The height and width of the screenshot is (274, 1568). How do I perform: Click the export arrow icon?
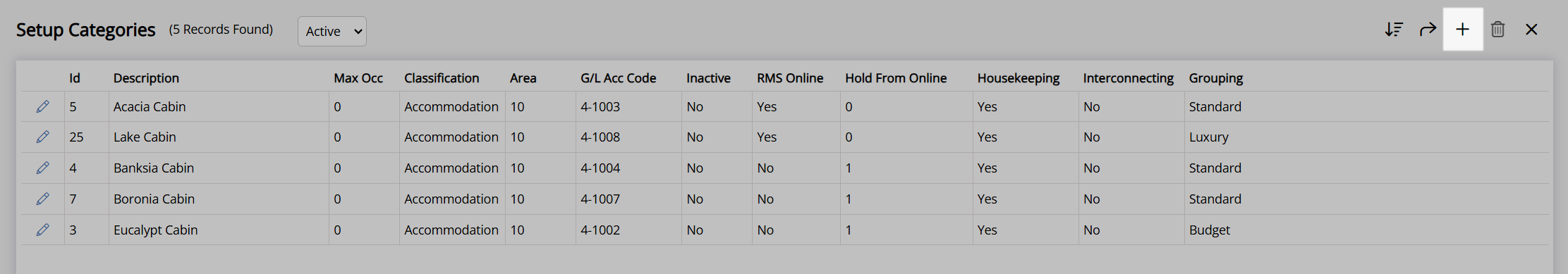[x=1428, y=30]
